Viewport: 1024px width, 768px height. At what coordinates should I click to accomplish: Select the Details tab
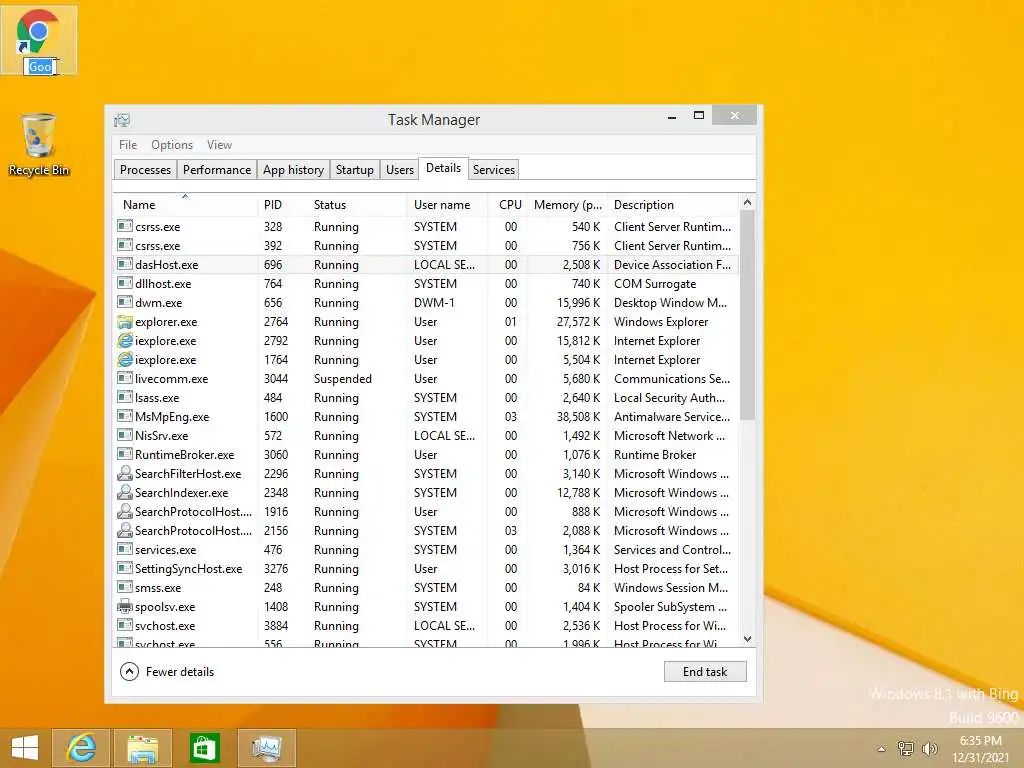point(443,168)
